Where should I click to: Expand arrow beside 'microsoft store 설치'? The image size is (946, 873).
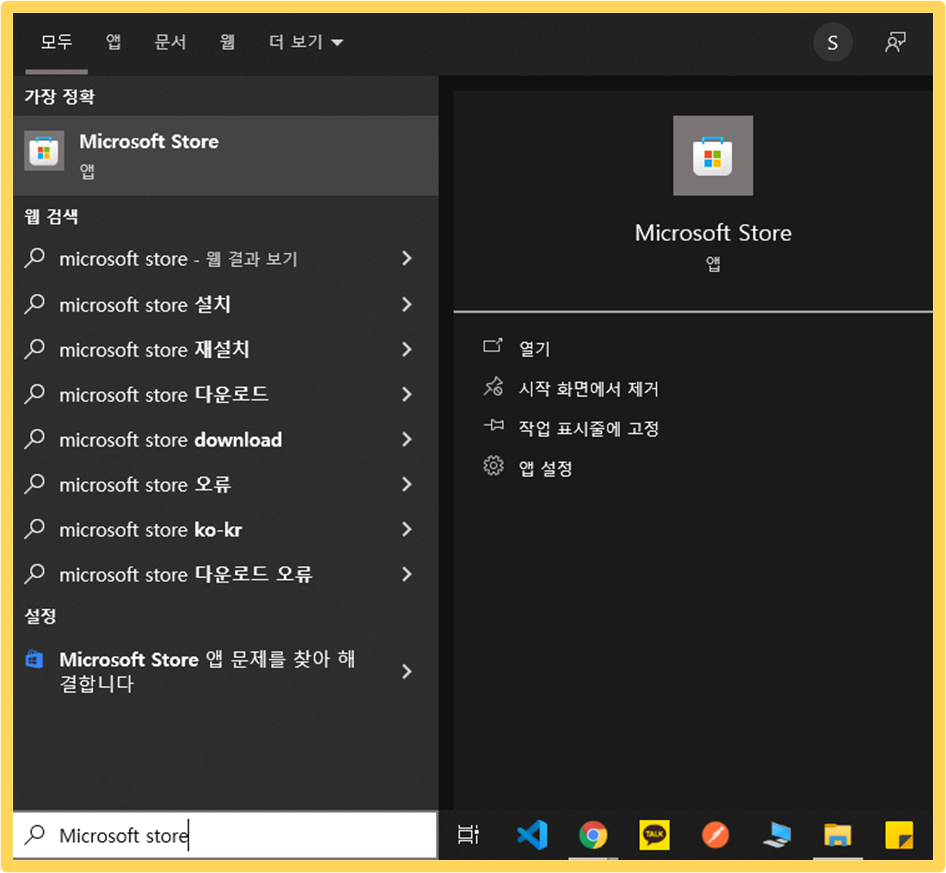coord(407,304)
